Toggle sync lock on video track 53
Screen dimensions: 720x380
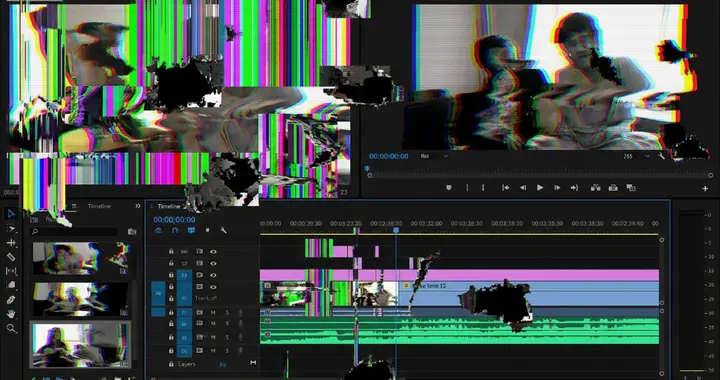pos(199,275)
